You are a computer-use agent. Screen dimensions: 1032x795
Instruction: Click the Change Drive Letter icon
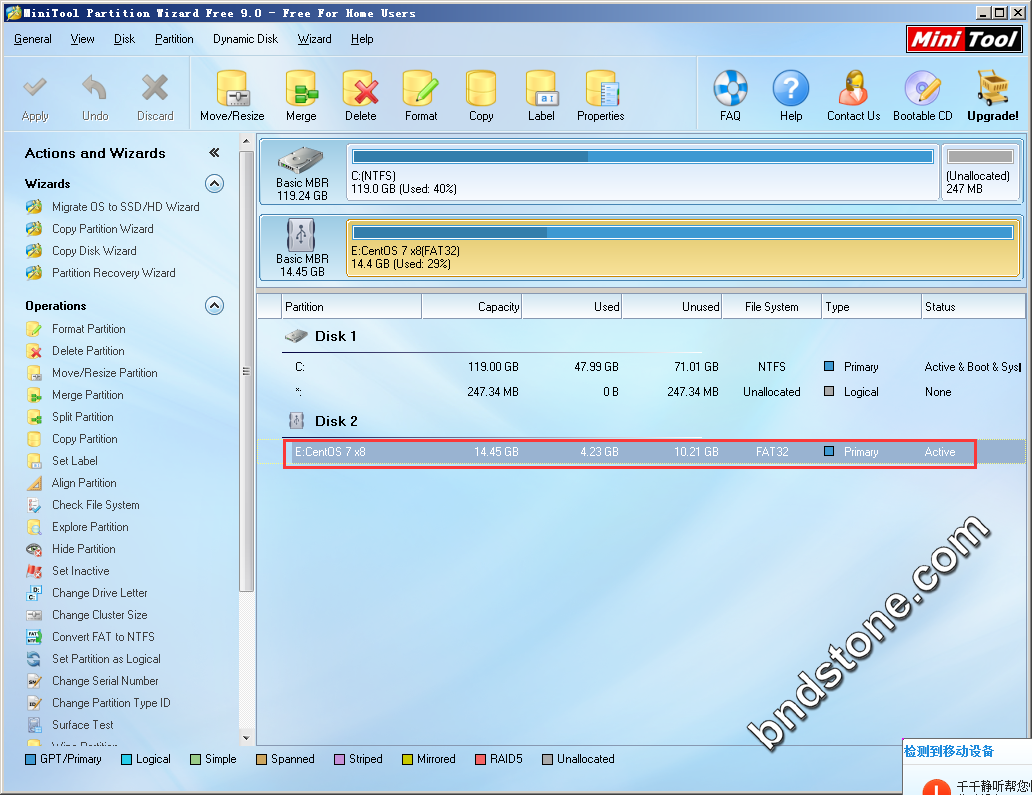[34, 593]
